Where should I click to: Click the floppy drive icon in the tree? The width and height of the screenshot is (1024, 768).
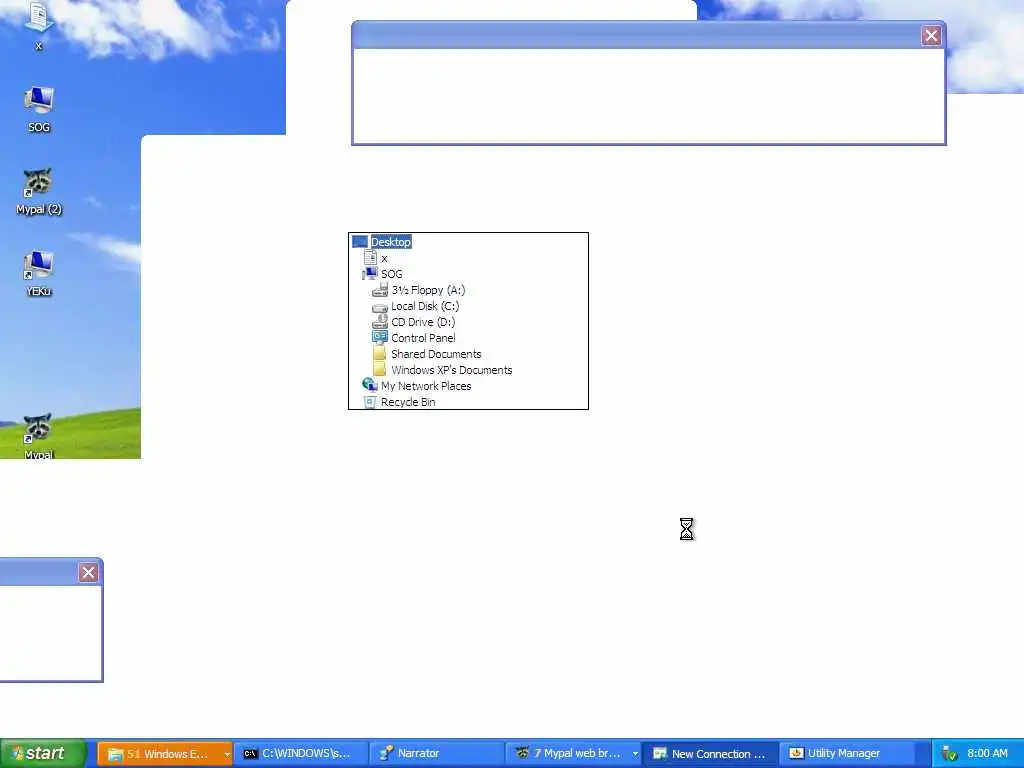[379, 290]
